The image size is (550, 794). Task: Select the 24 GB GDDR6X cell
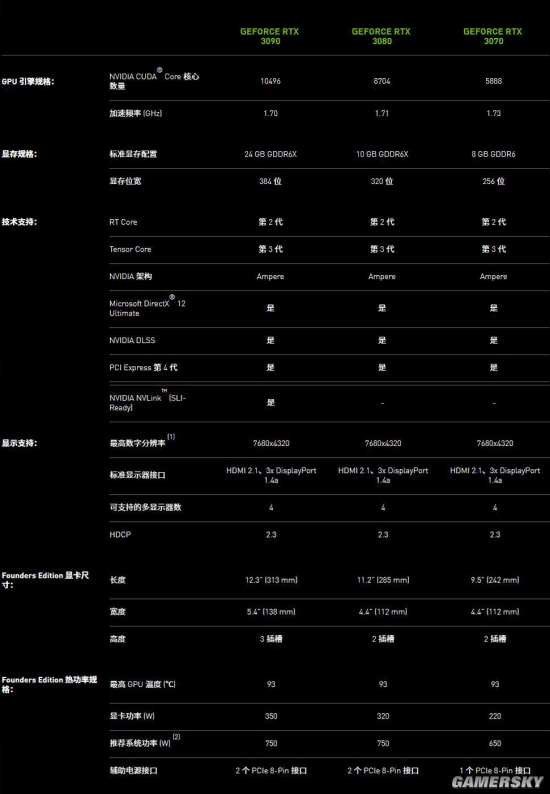(x=270, y=154)
